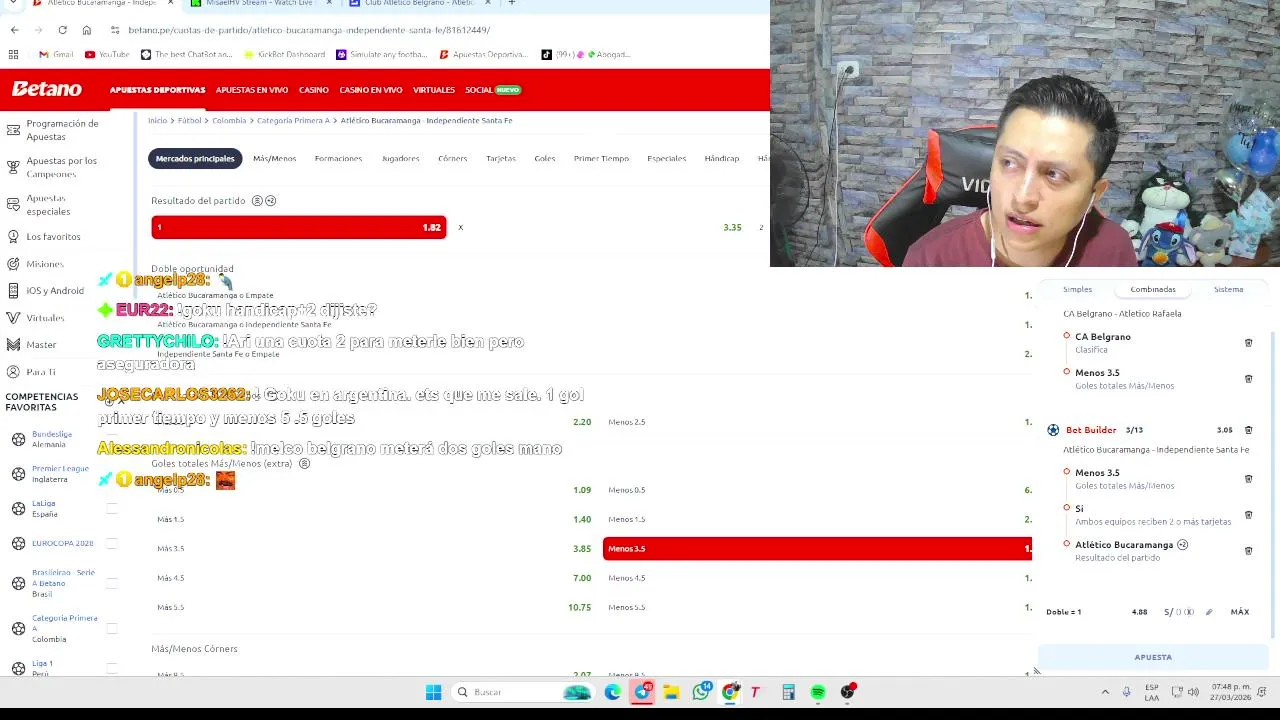
Task: Toggle the Brasileirao Serie A Betano checkbox
Action: coord(112,583)
